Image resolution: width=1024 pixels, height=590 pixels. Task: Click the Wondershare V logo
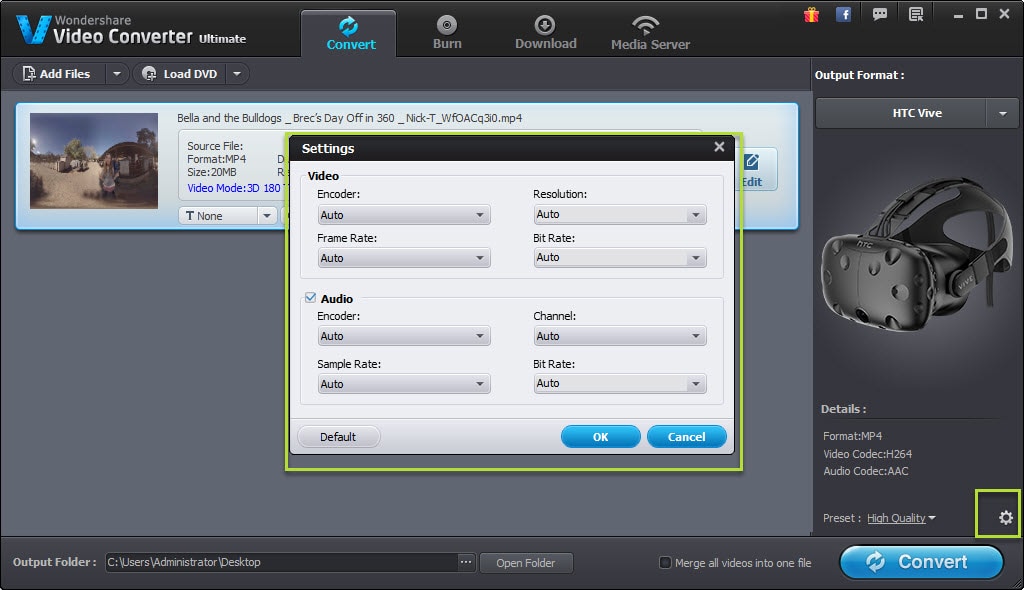tap(33, 30)
